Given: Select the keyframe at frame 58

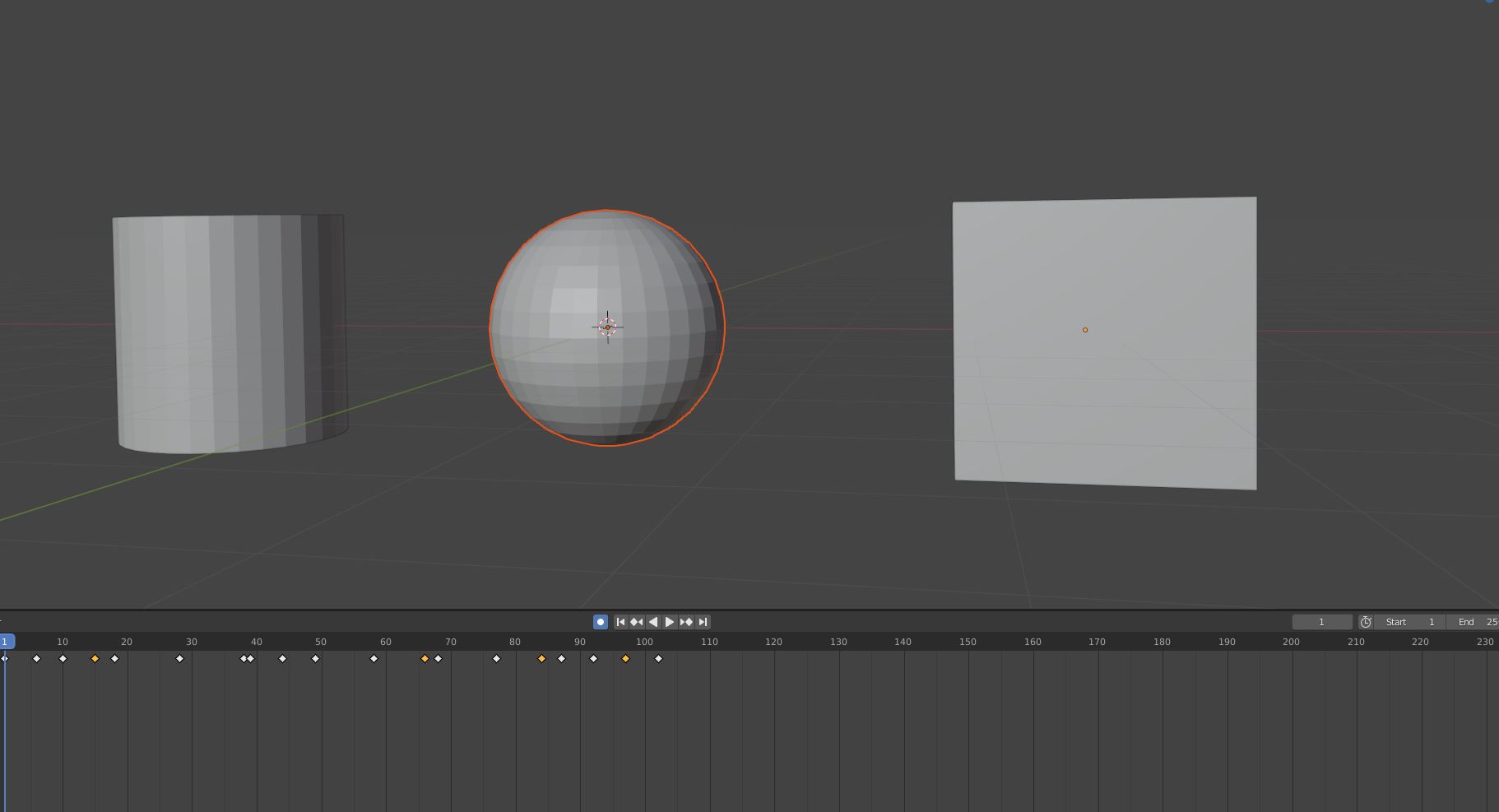Looking at the screenshot, I should 374,659.
